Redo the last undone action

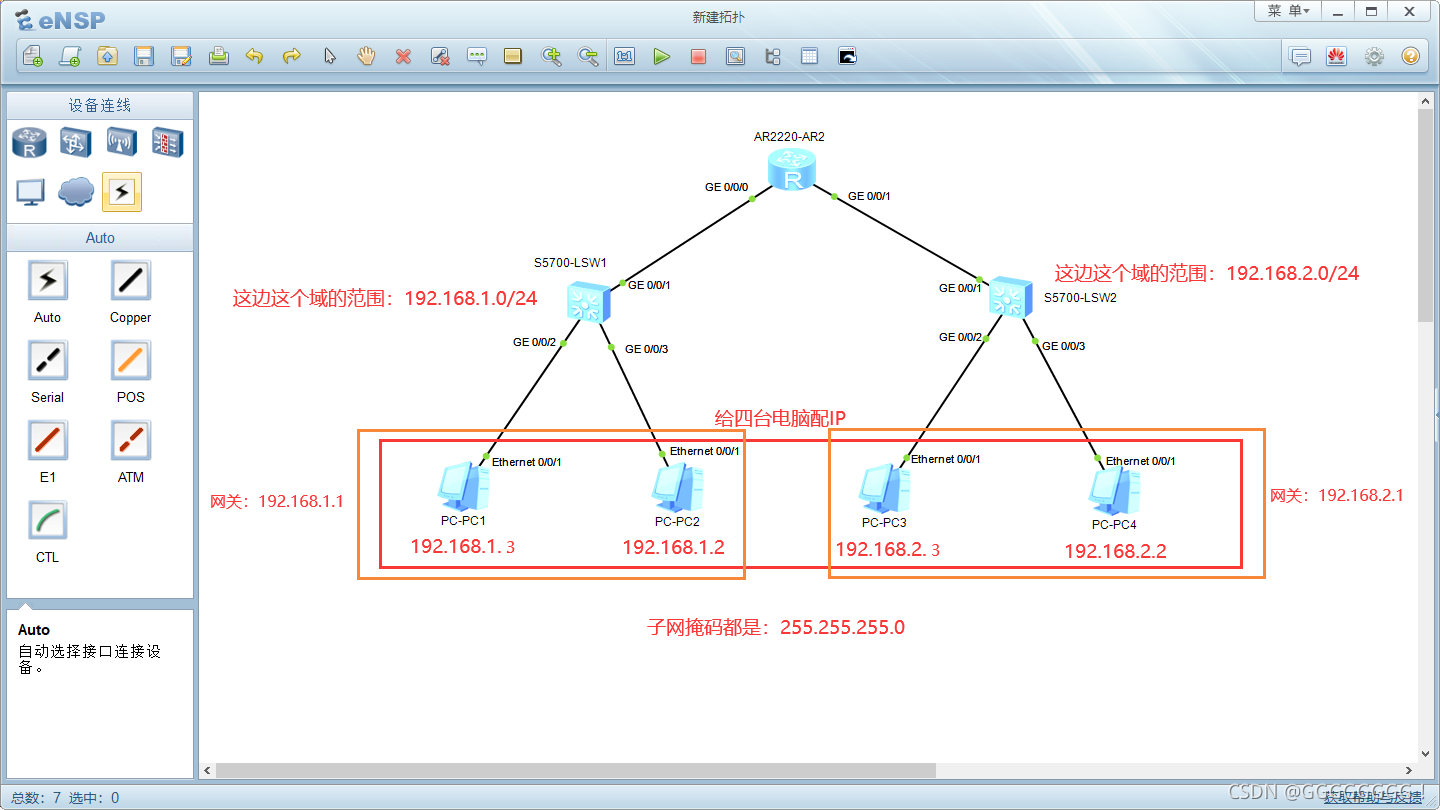292,56
